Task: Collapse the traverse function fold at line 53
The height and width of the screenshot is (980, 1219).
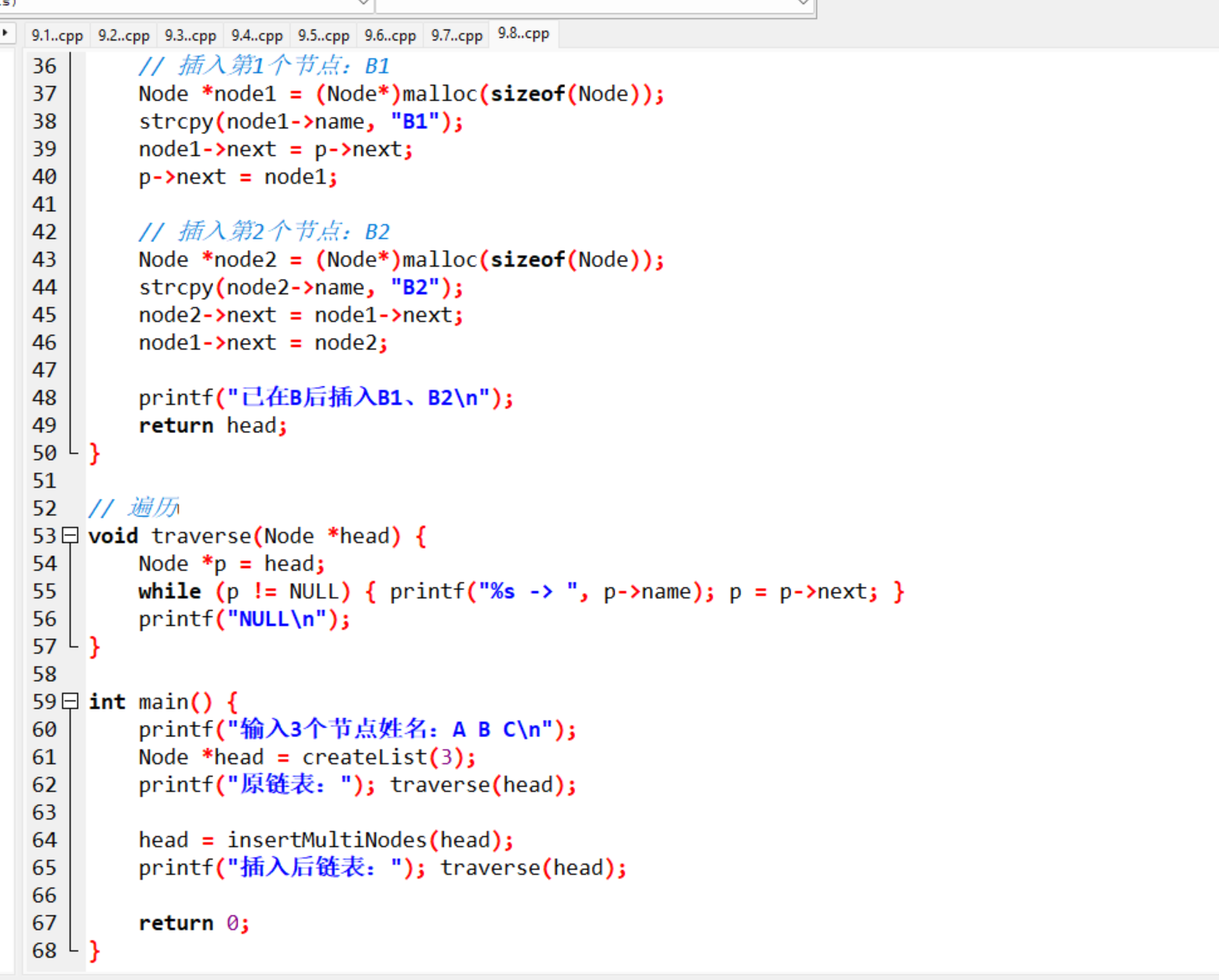Action: coord(70,535)
